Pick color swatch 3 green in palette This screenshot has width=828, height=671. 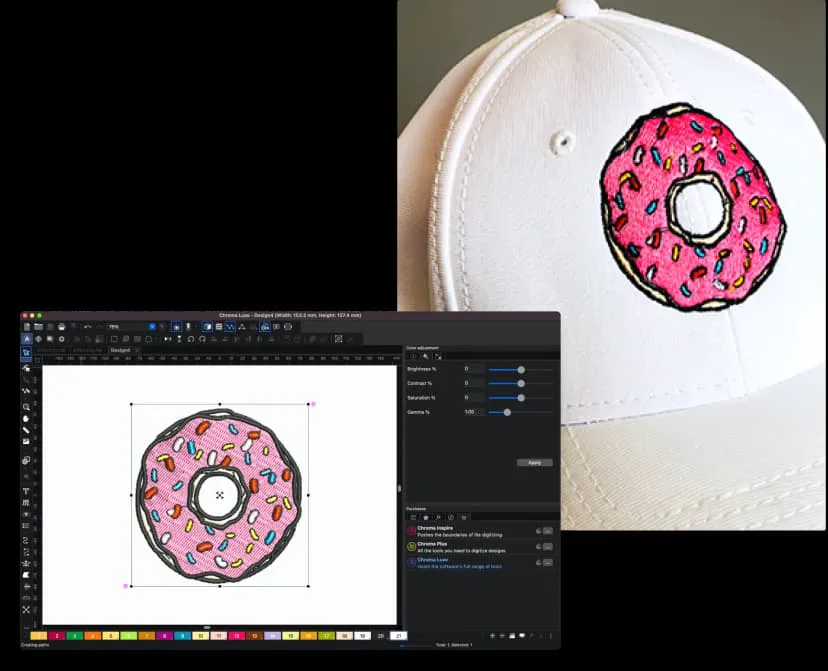click(x=74, y=636)
